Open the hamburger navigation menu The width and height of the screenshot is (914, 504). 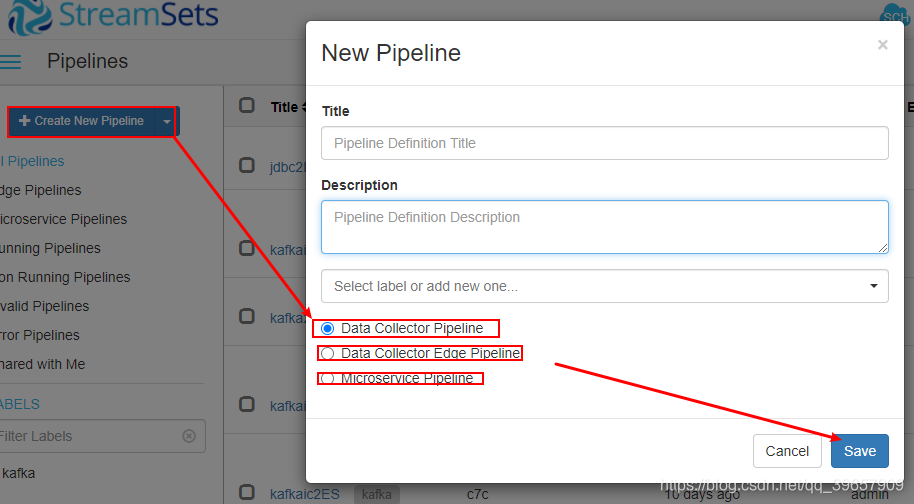click(x=10, y=62)
